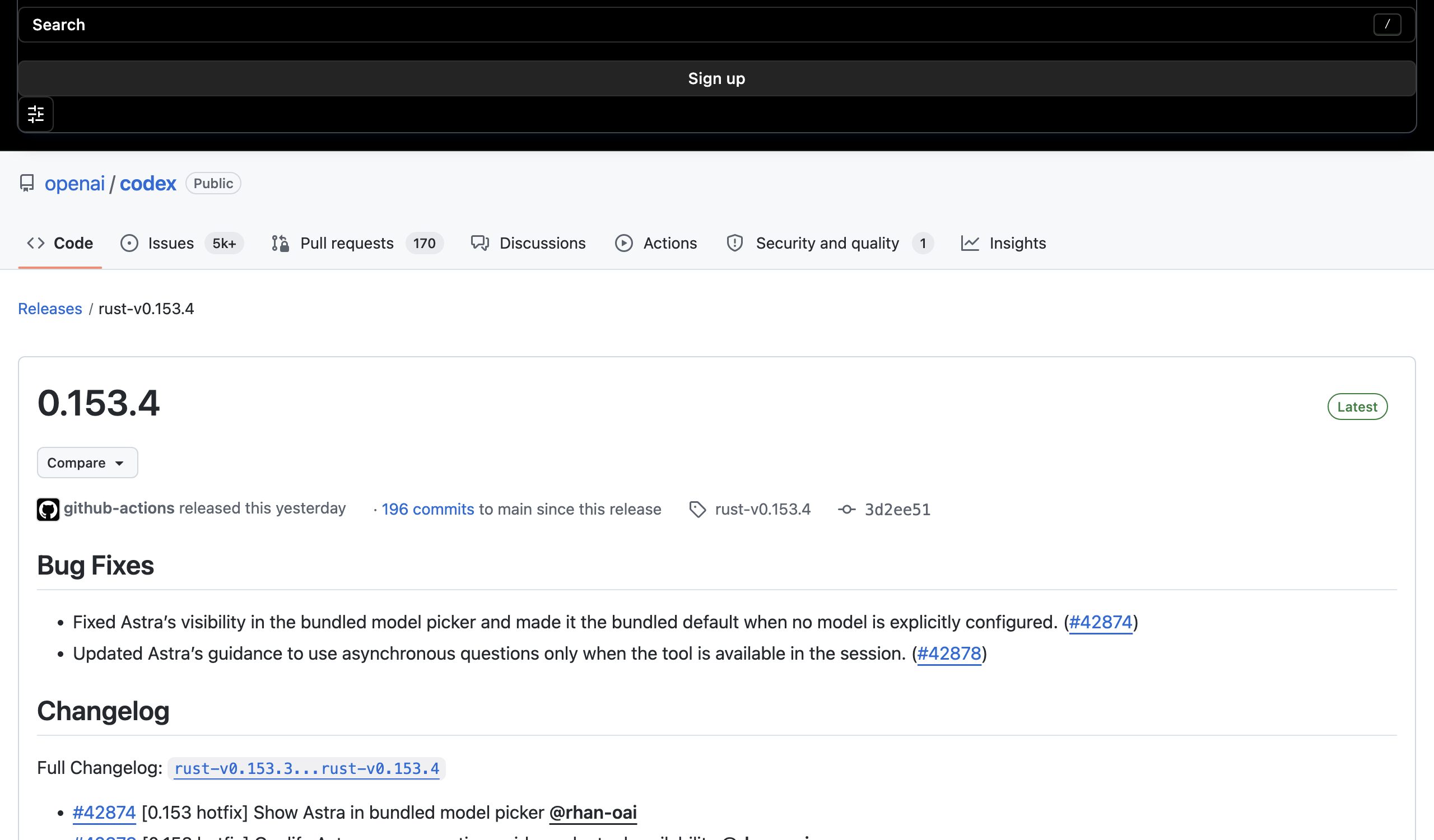Click the Security counter badge showing 1
Viewport: 1434px width, 840px height.
click(923, 244)
